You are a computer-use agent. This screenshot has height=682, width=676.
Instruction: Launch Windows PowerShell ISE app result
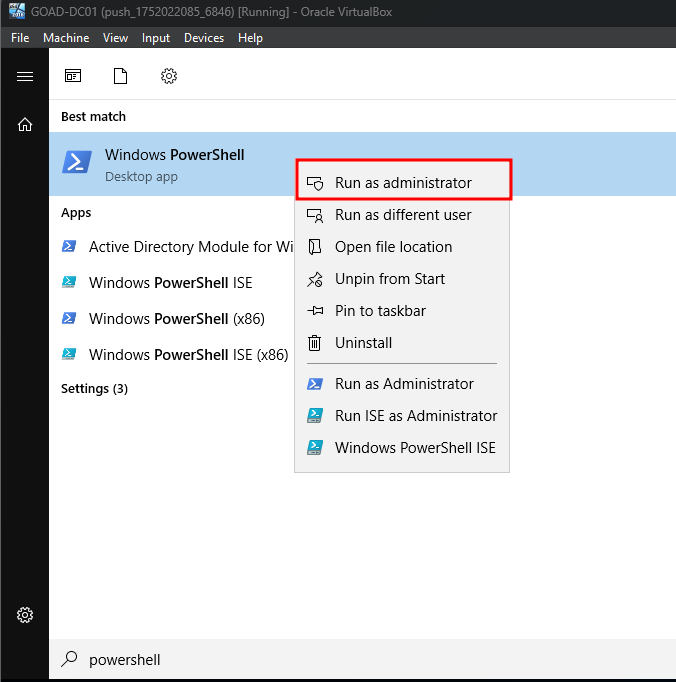[171, 283]
